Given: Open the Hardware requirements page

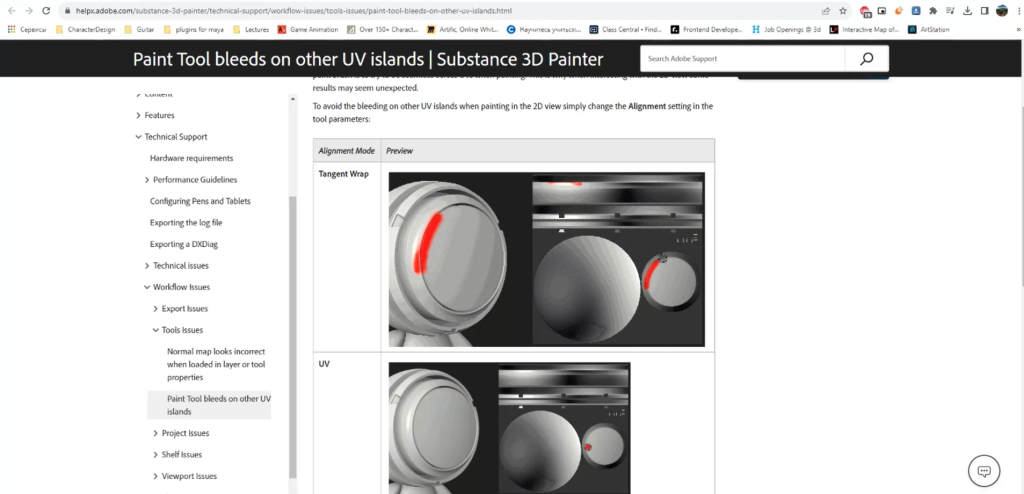Looking at the screenshot, I should tap(191, 158).
